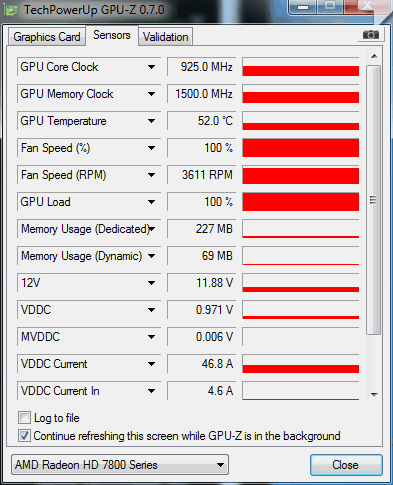Switch to the Graphics Card tab
The image size is (393, 485).
47,37
